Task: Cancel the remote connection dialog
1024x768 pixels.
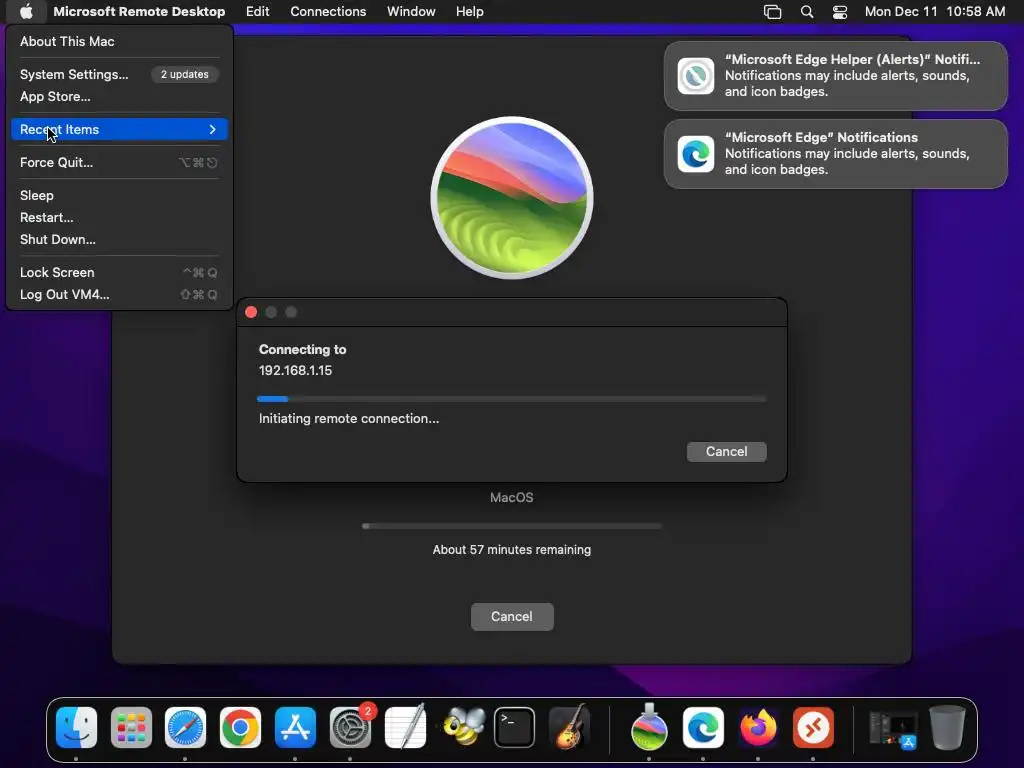Action: click(x=726, y=452)
